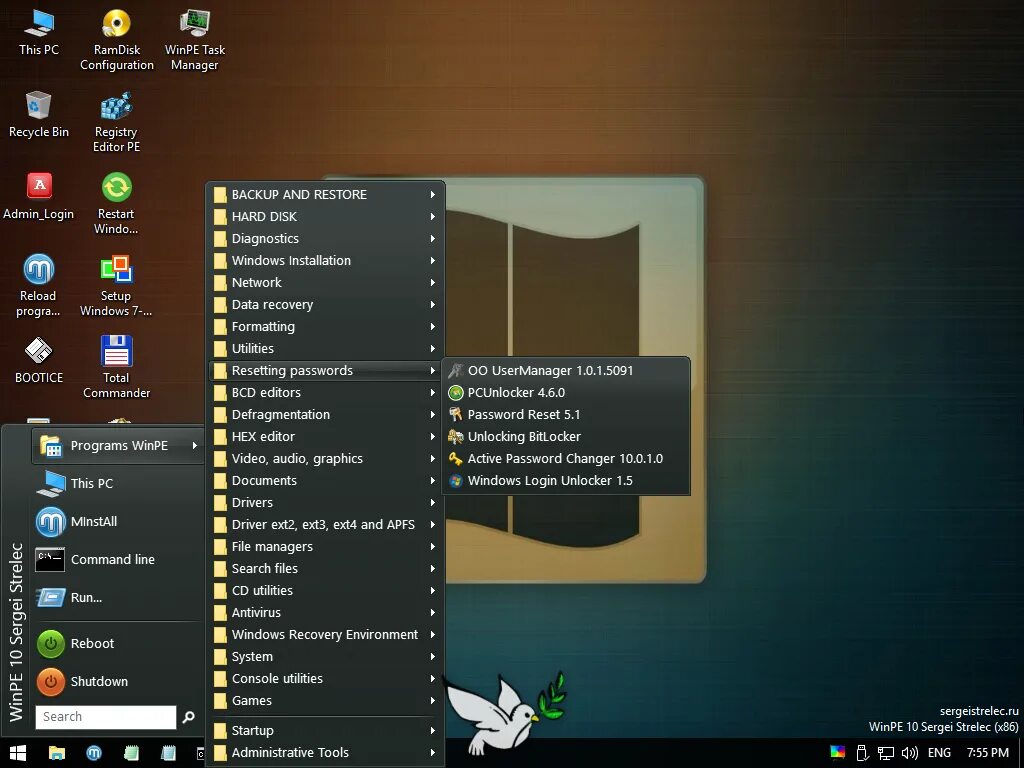The width and height of the screenshot is (1024, 768).
Task: Open the System menu item
Action: (325, 656)
